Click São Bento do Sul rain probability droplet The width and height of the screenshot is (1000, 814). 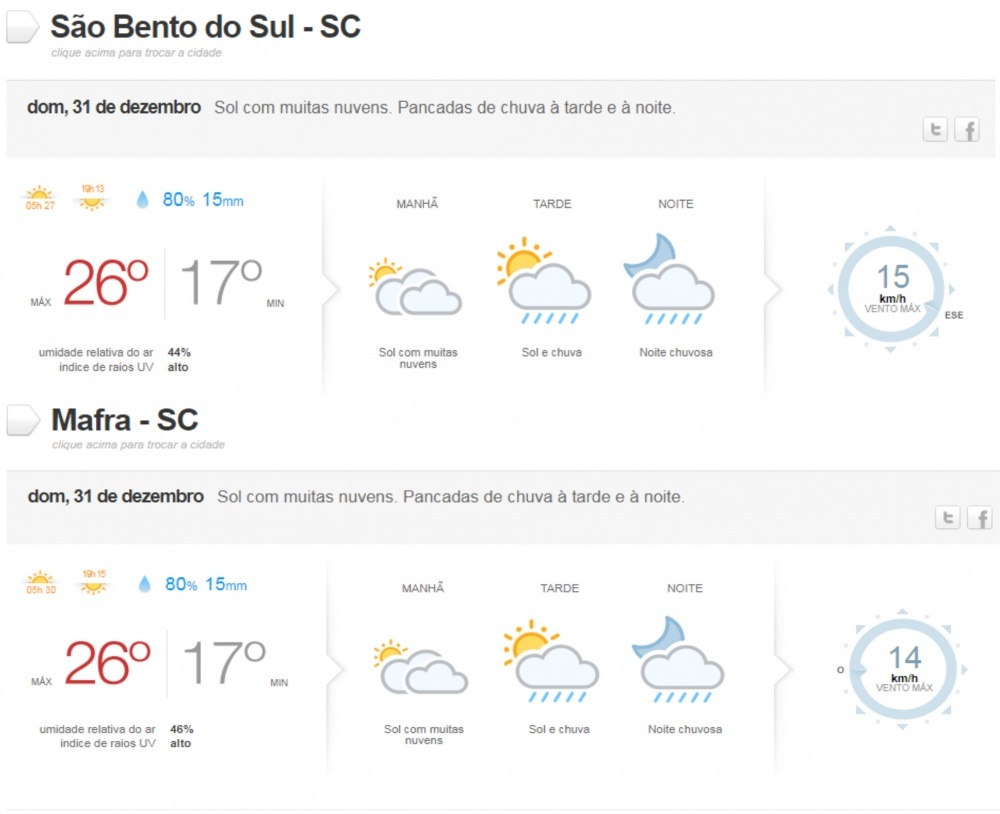coord(142,200)
